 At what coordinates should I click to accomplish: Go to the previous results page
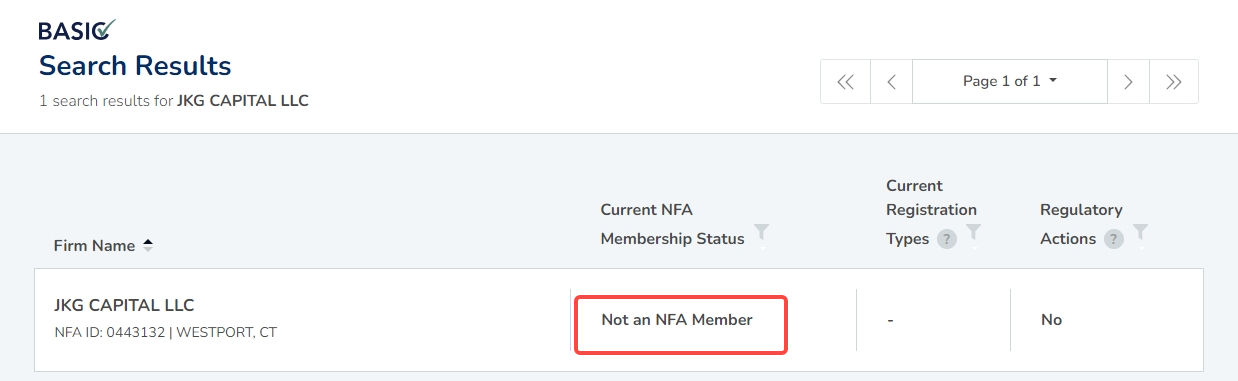(891, 82)
